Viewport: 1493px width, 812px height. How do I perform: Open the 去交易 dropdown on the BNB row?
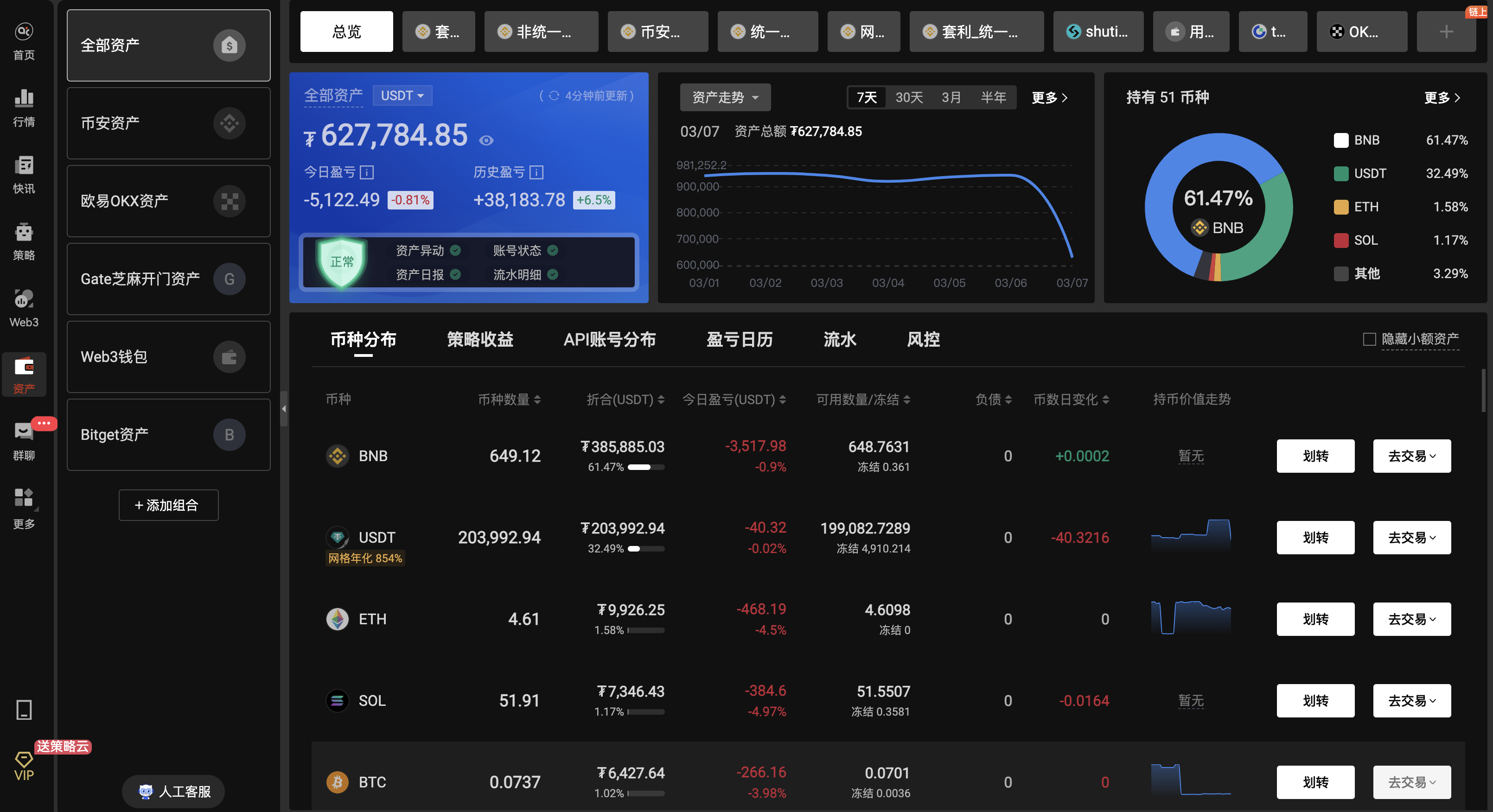1411,456
